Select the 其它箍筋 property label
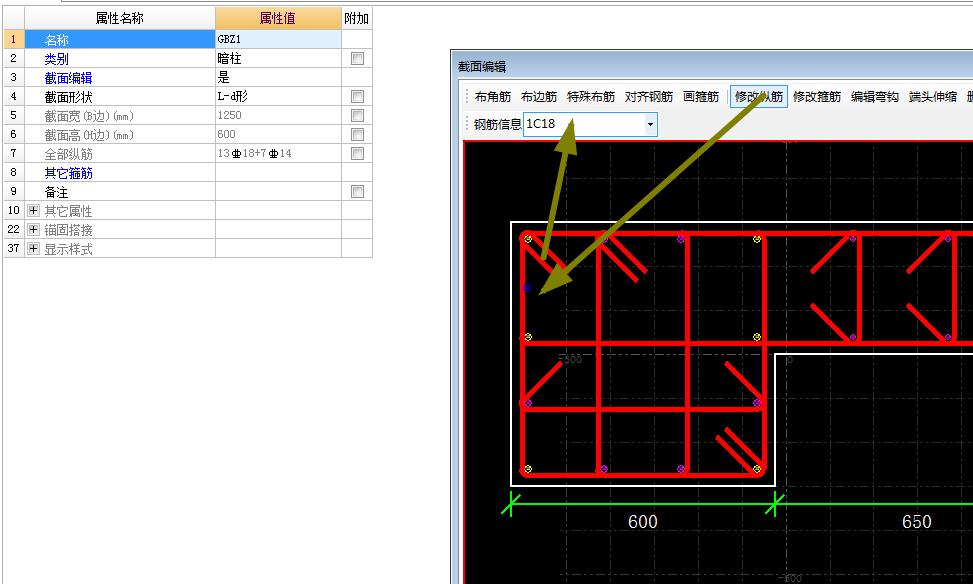 pyautogui.click(x=68, y=173)
